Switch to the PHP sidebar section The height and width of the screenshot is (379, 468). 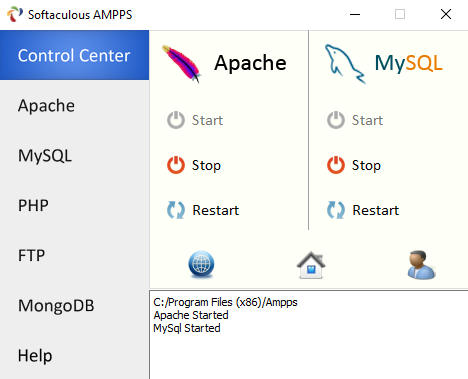74,205
